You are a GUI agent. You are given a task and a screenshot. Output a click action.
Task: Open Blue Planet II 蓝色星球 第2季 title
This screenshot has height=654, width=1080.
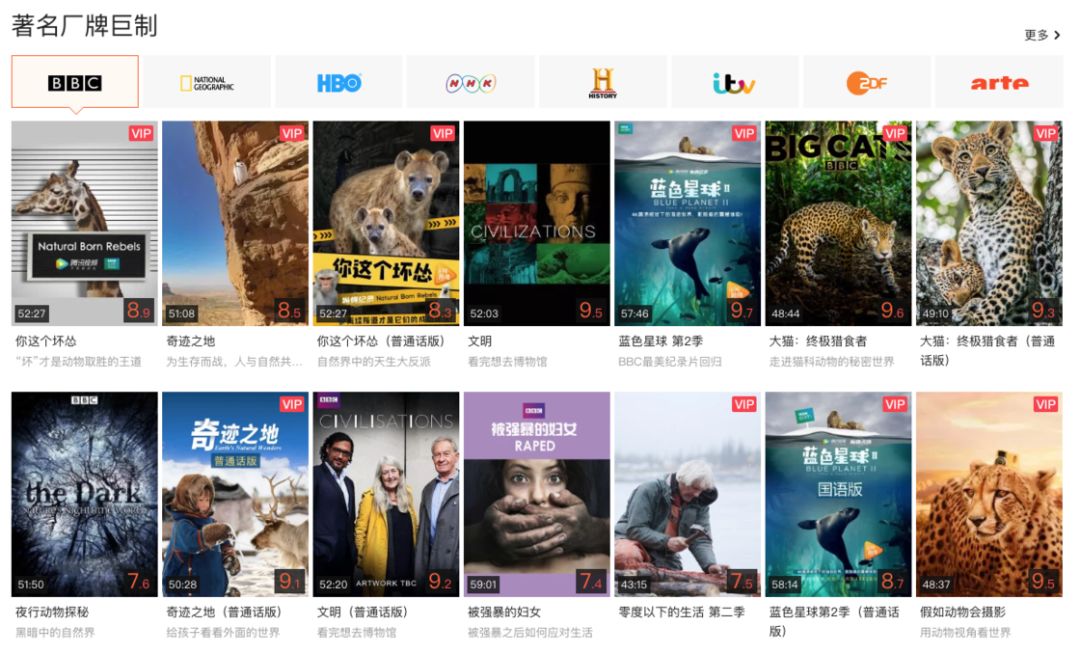[x=660, y=341]
